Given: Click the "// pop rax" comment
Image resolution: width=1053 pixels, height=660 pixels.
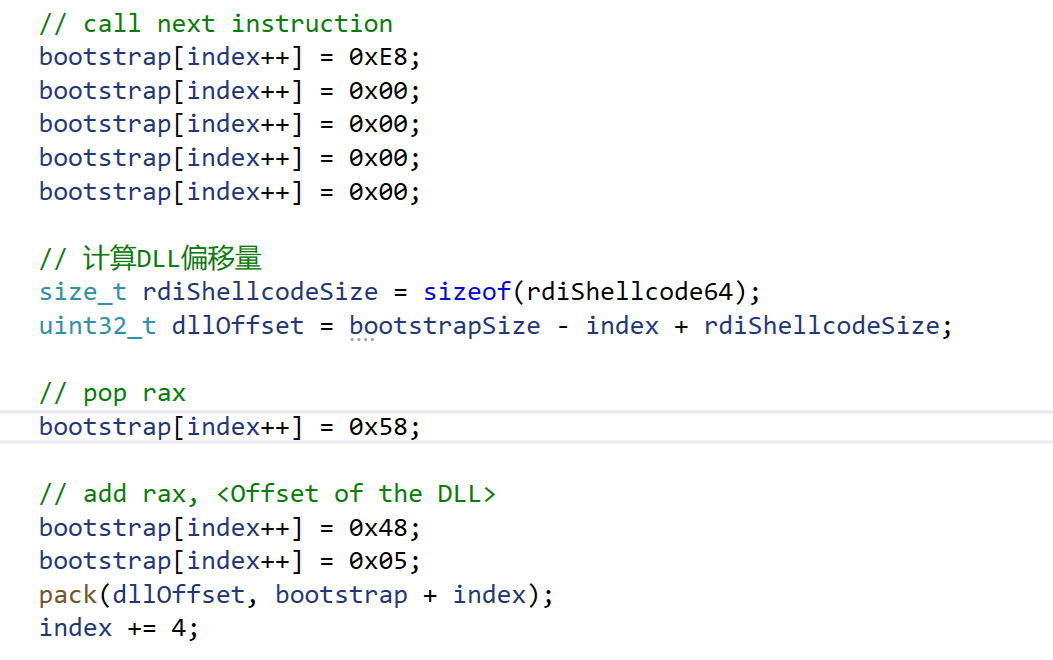Looking at the screenshot, I should [x=112, y=393].
